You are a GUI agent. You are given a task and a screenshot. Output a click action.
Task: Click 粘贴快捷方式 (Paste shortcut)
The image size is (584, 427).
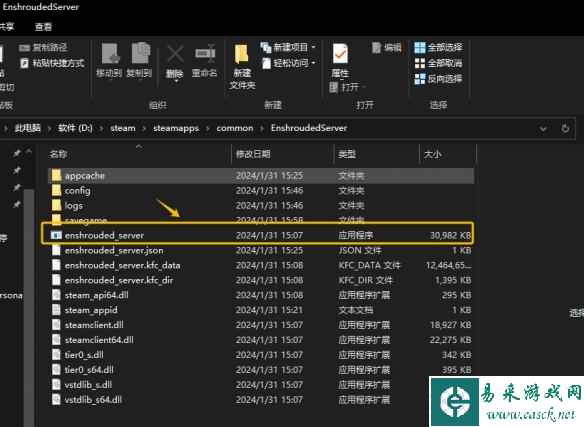point(52,63)
